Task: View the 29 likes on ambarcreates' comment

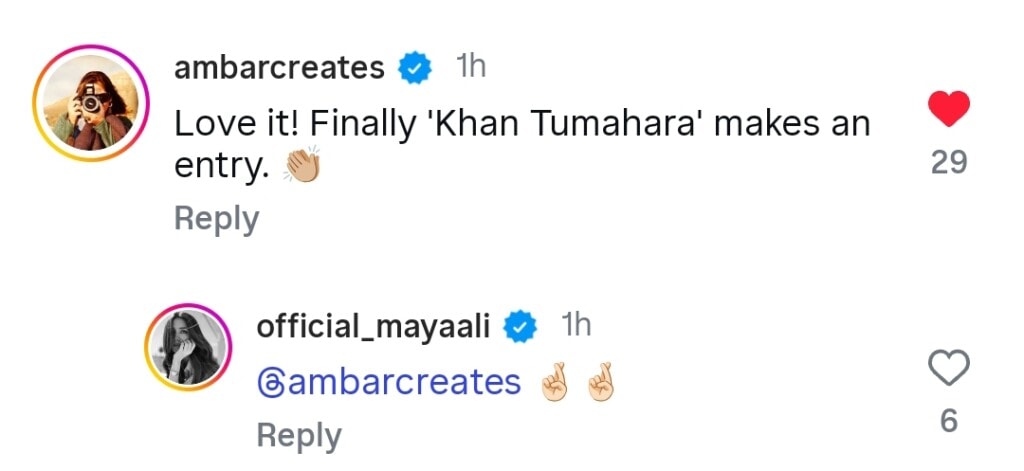Action: point(949,163)
